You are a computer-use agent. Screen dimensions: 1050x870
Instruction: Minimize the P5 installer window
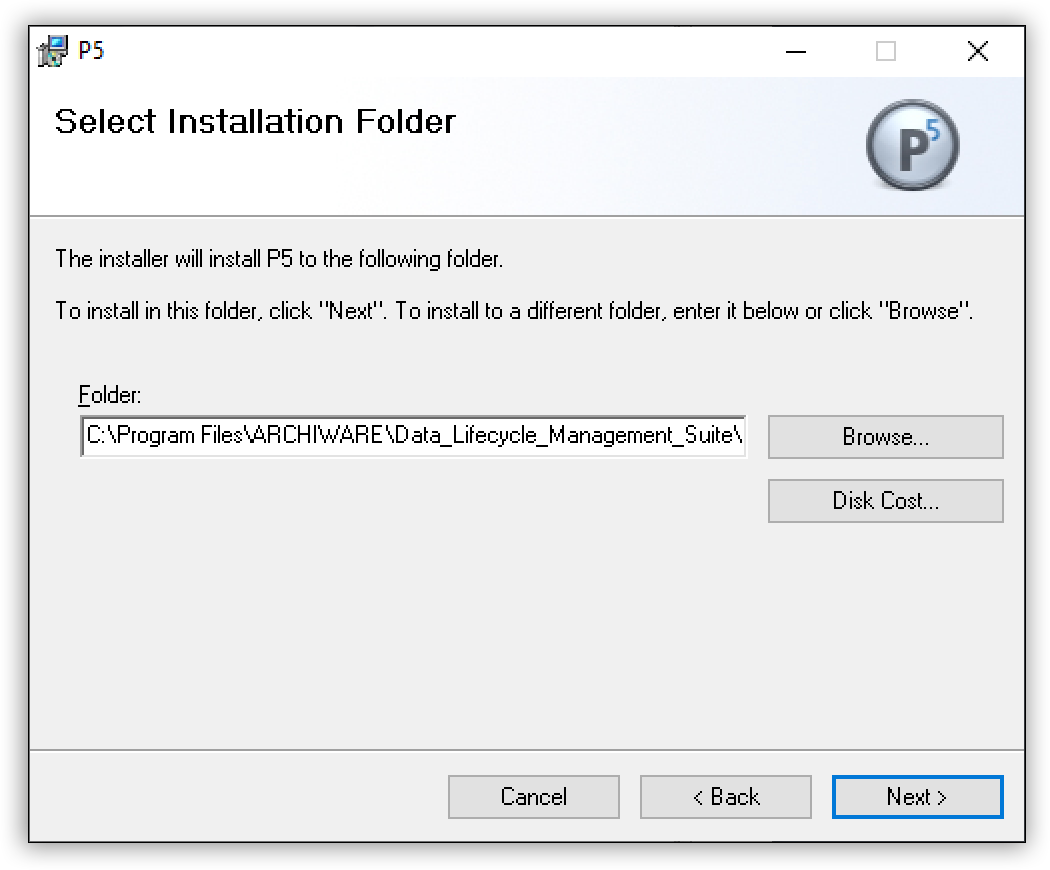point(794,52)
